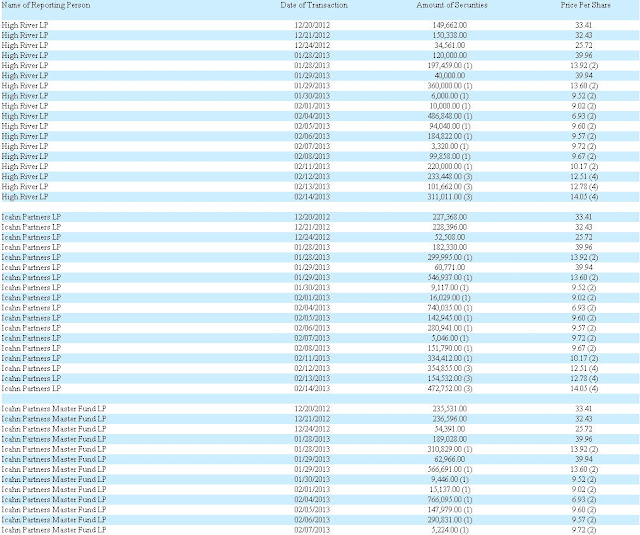The image size is (640, 535).
Task: Click the amount 486,848.00 (1)
Action: [450, 116]
